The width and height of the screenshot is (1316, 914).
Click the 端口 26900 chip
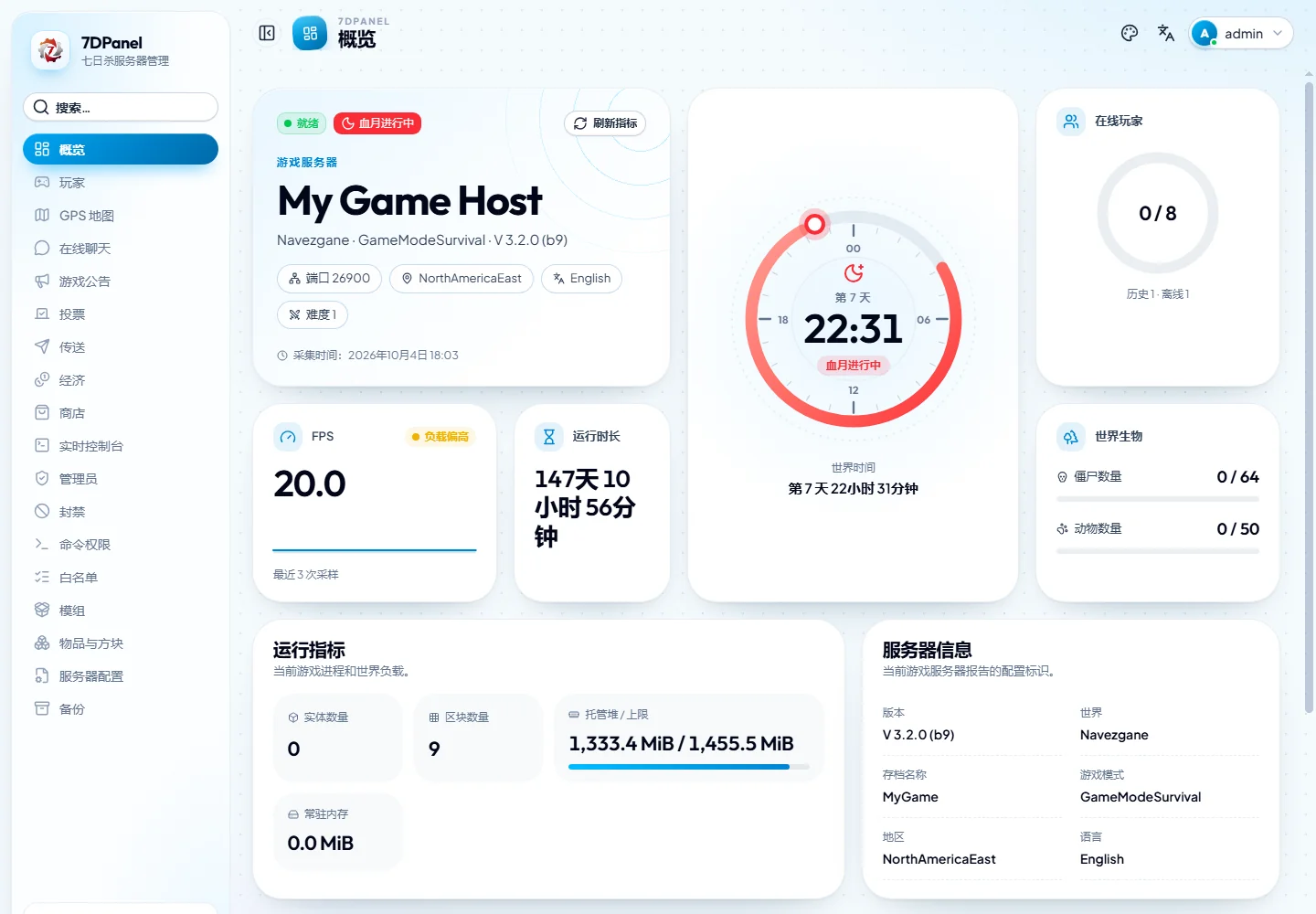(330, 279)
